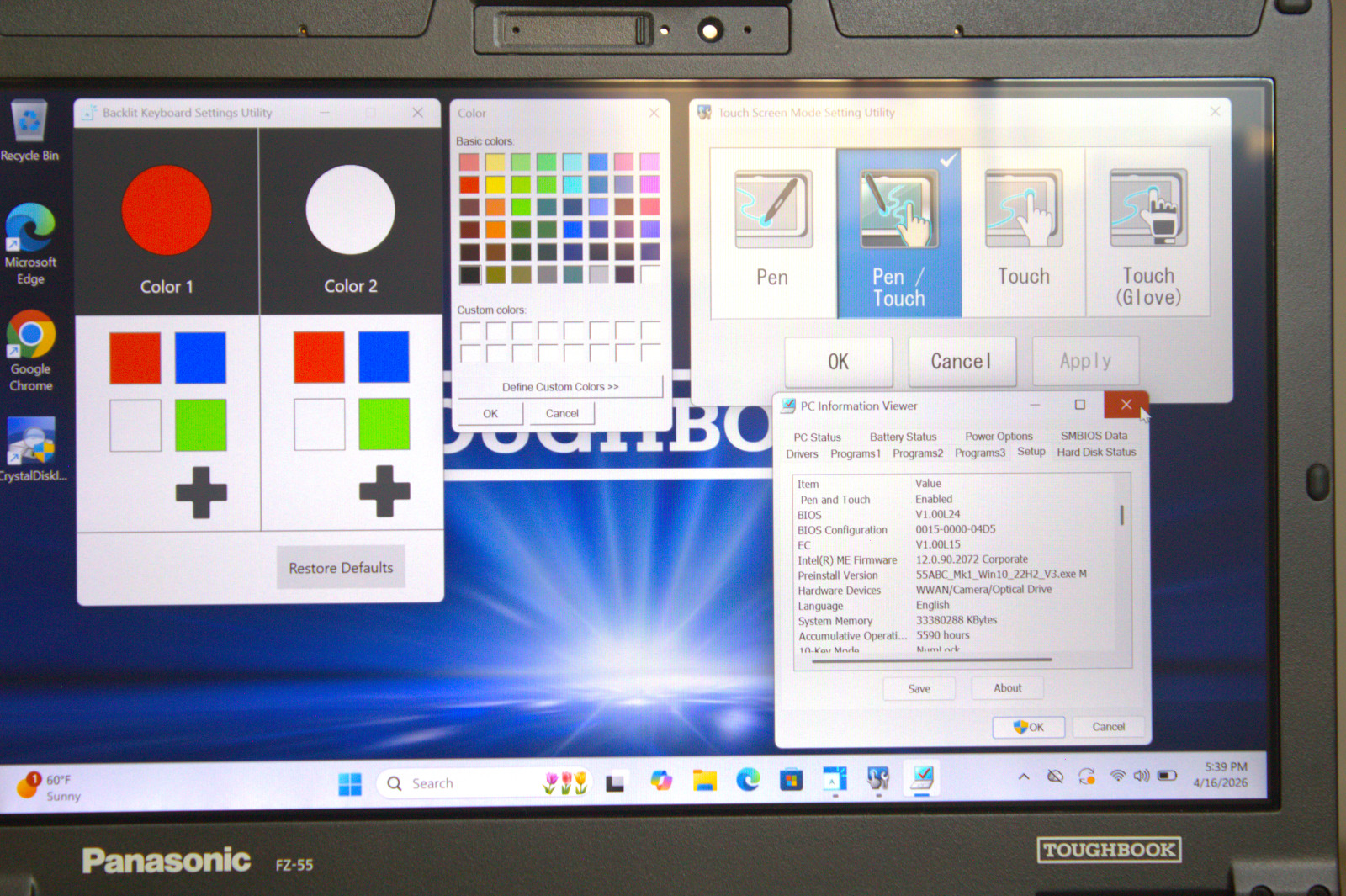Screen dimensions: 1346x896
Task: Add a new color under Color 2 with plus icon
Action: pos(384,490)
